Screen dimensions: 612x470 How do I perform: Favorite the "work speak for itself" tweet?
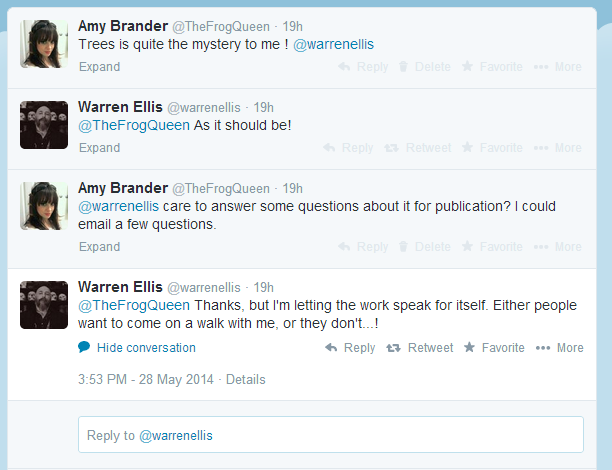tap(494, 347)
